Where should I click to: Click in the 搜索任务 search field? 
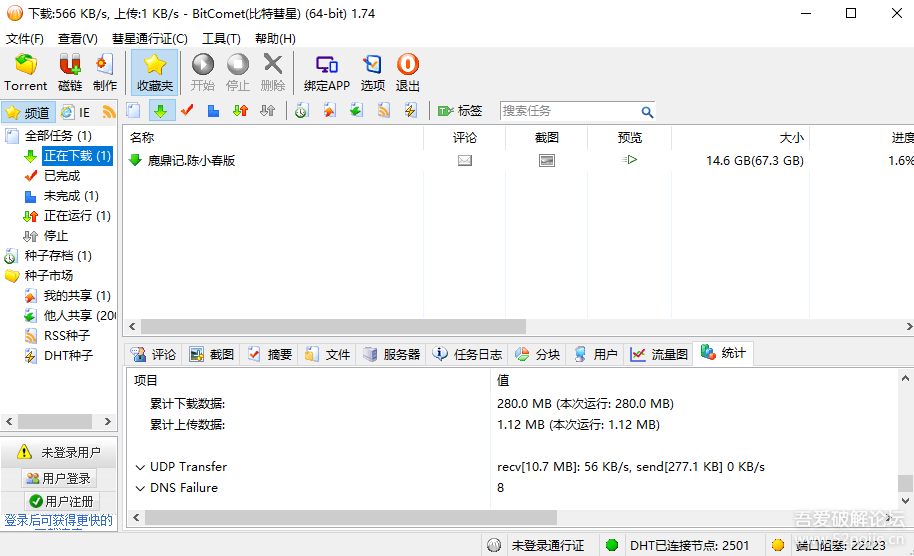click(569, 111)
